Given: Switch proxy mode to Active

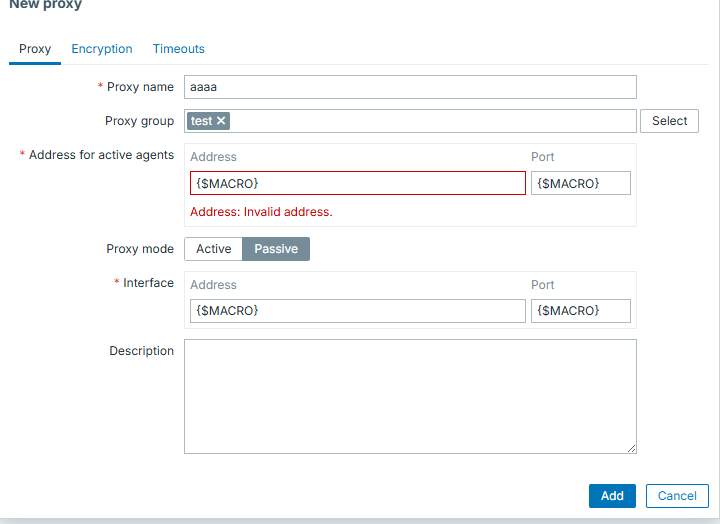Looking at the screenshot, I should pos(213,249).
